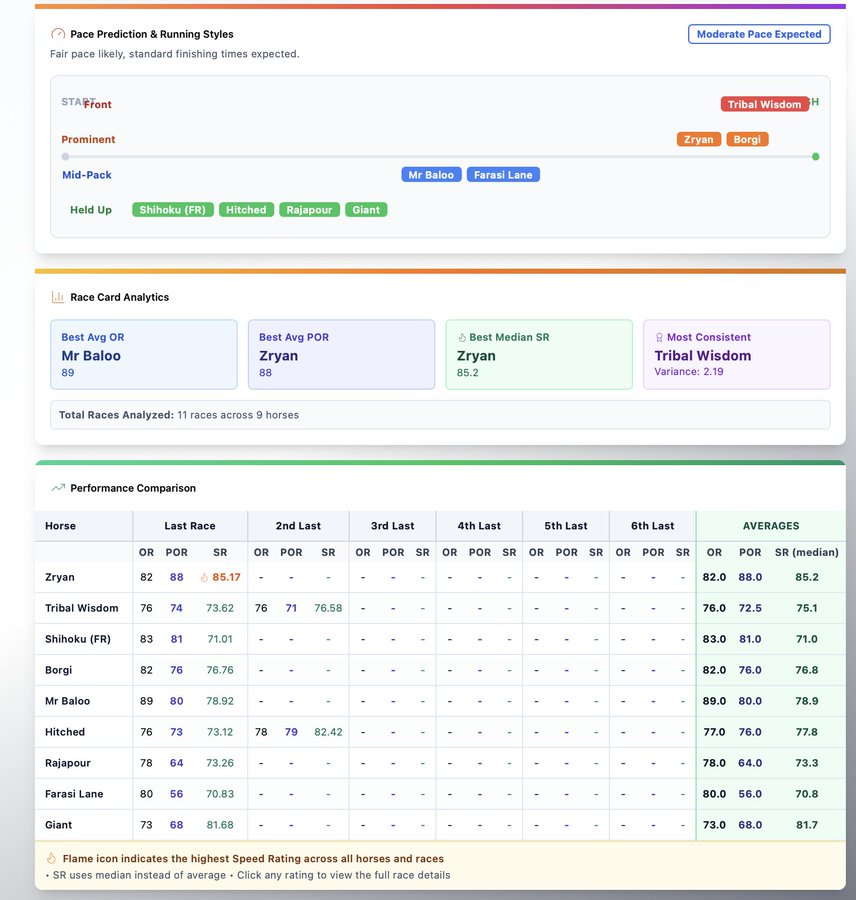Click the 6th Last column header
The image size is (856, 900).
coord(652,526)
